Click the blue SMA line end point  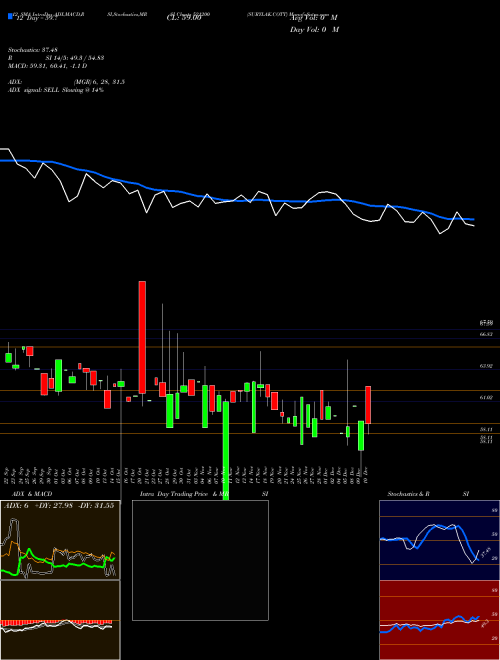[x=473, y=219]
